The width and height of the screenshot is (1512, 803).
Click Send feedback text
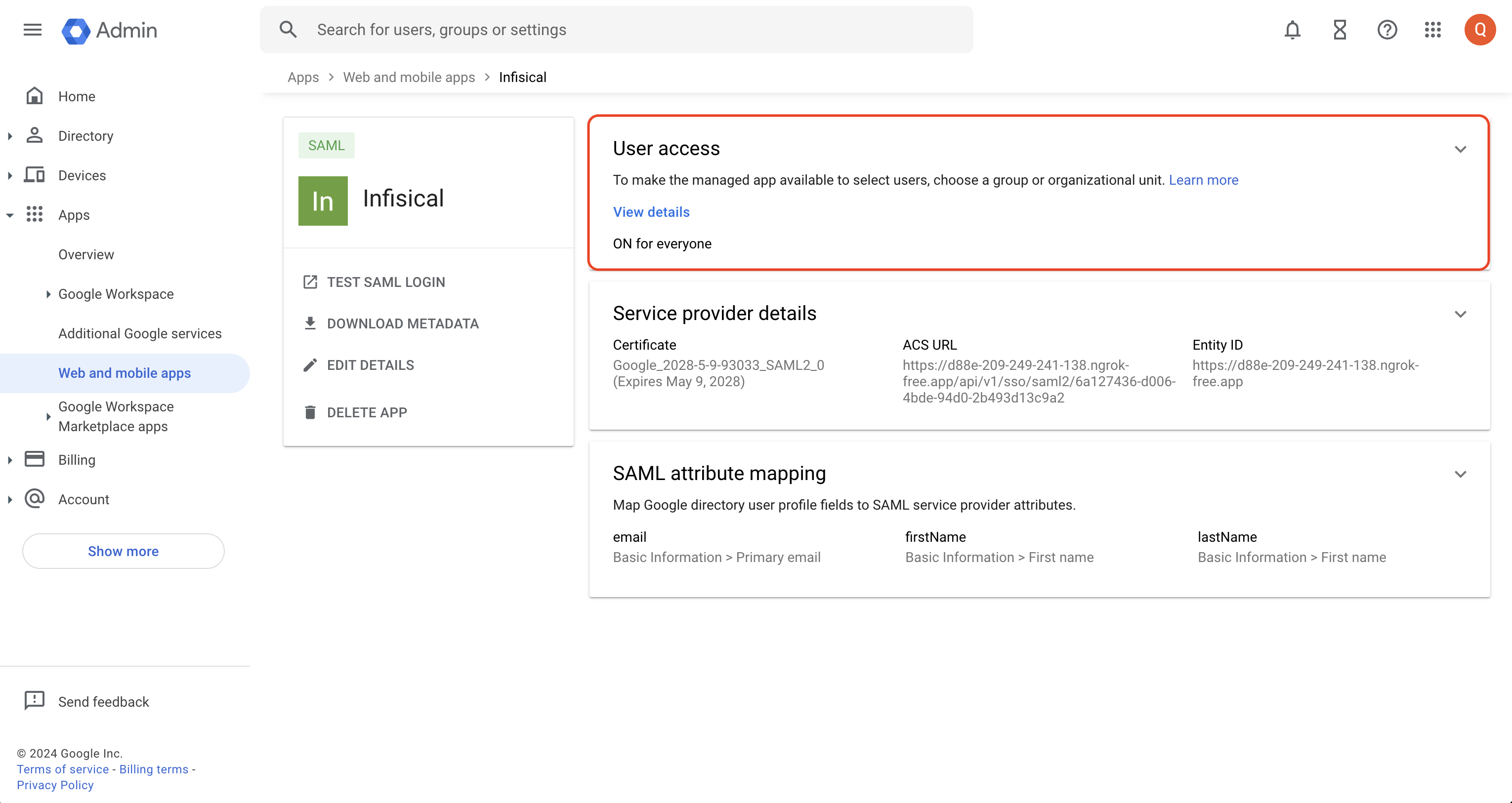[103, 702]
